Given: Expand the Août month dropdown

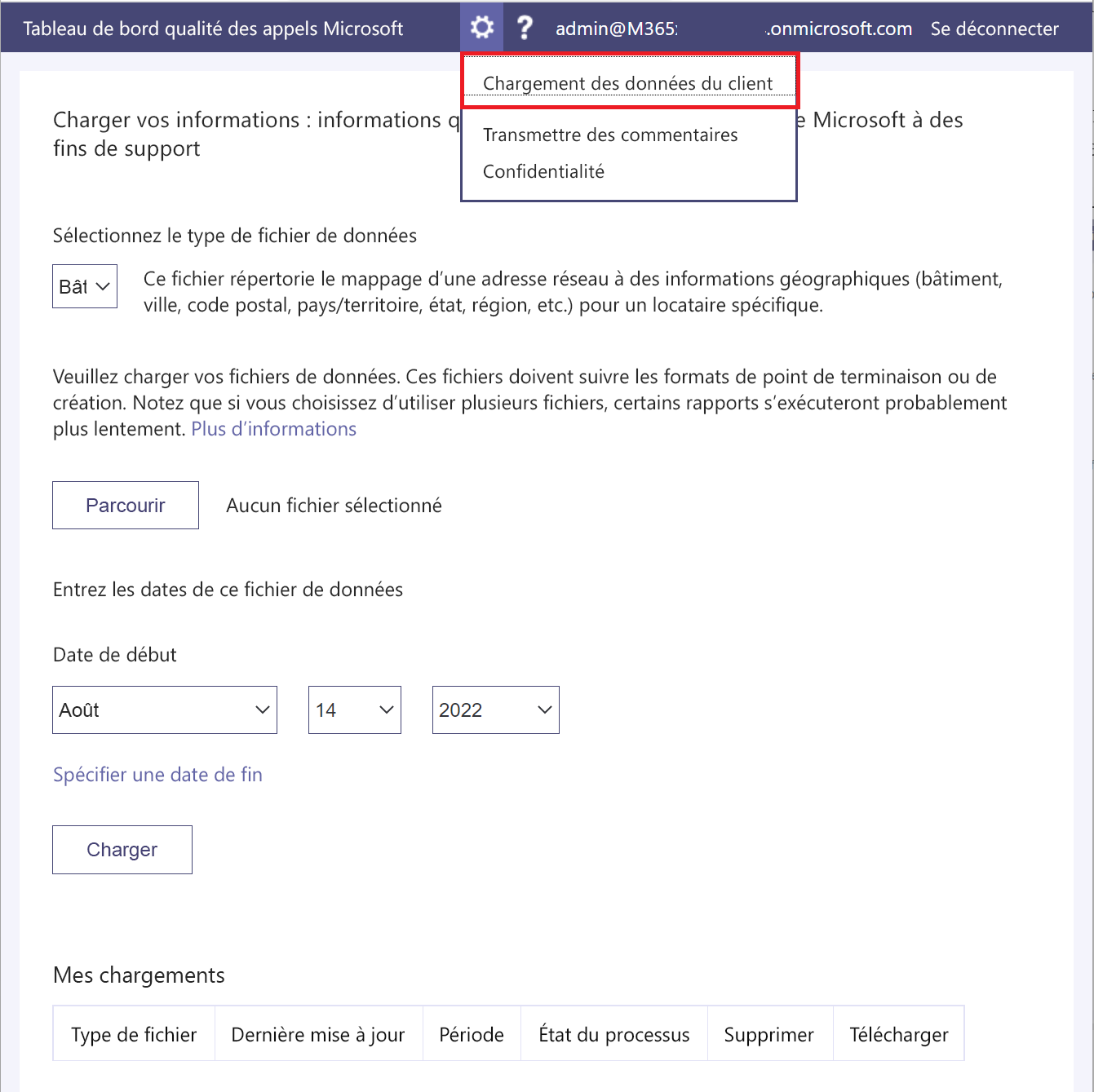Looking at the screenshot, I should tap(165, 710).
